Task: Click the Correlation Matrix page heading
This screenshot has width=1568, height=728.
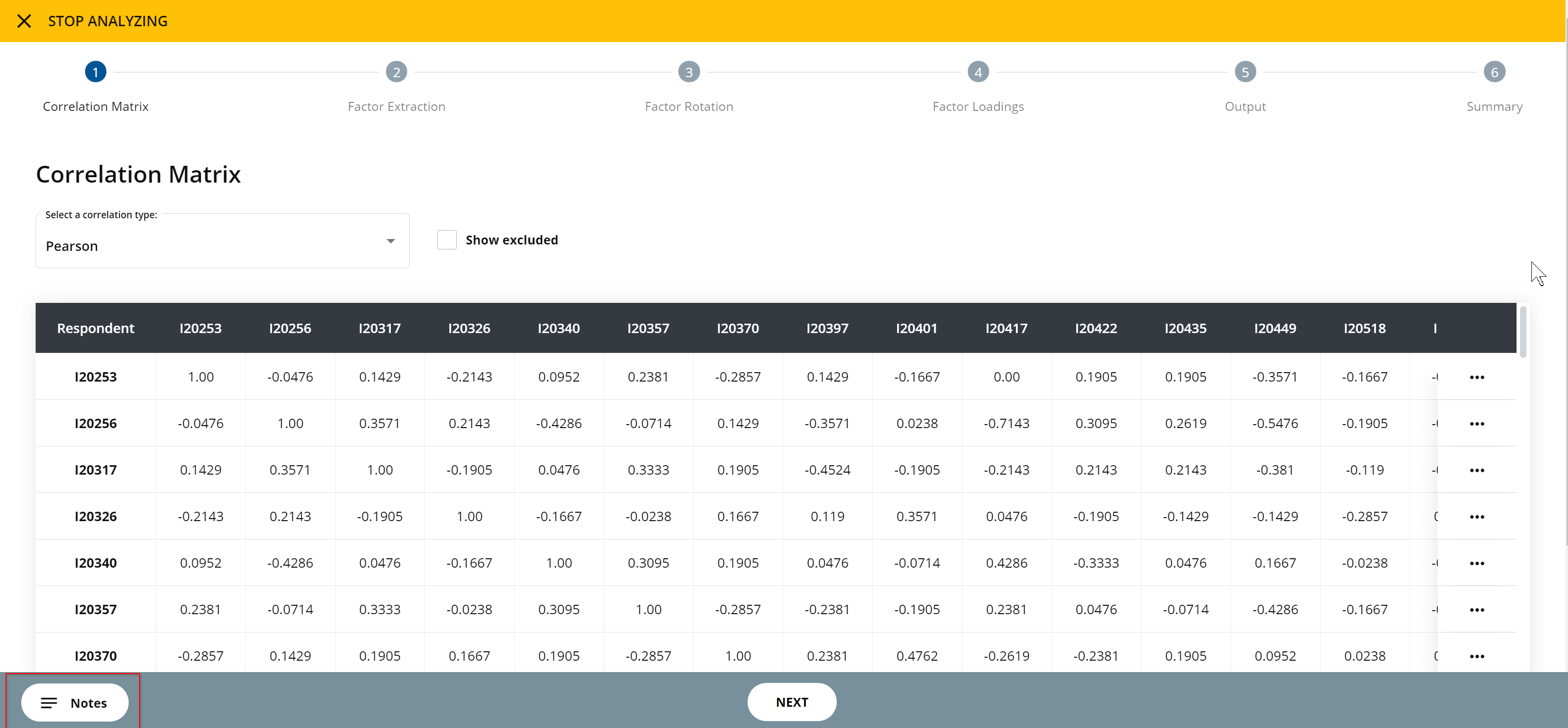Action: tap(138, 174)
